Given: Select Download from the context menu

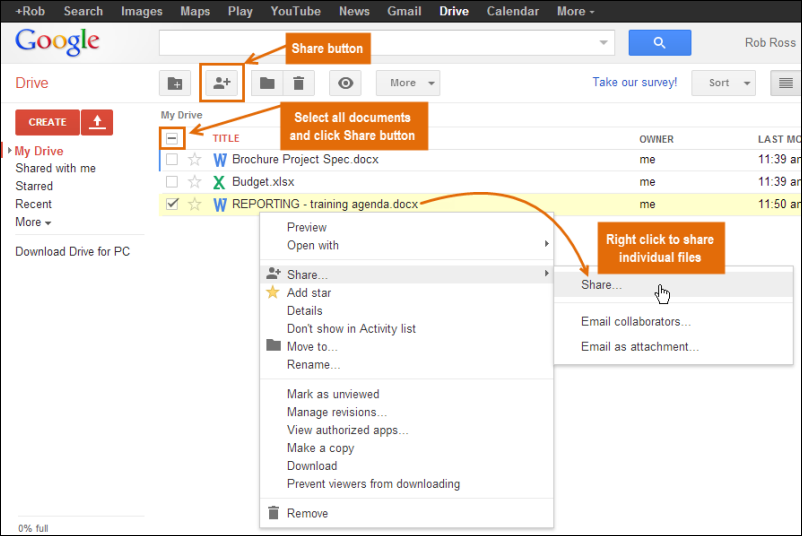Looking at the screenshot, I should coord(312,465).
